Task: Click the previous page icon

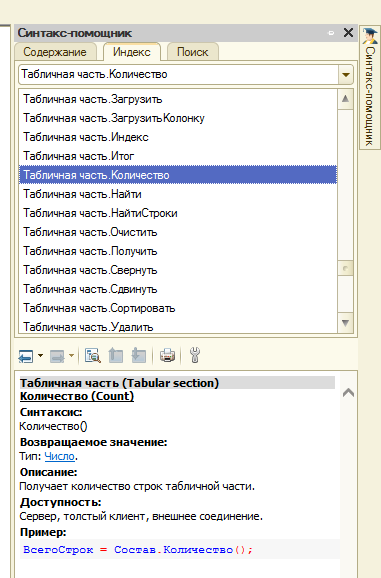Action: pos(116,356)
